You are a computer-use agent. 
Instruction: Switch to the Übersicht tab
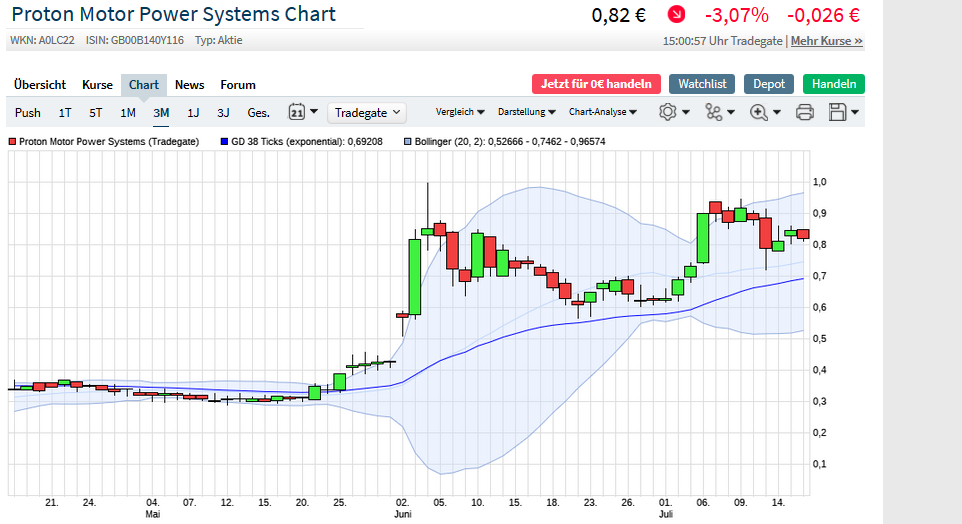(40, 85)
